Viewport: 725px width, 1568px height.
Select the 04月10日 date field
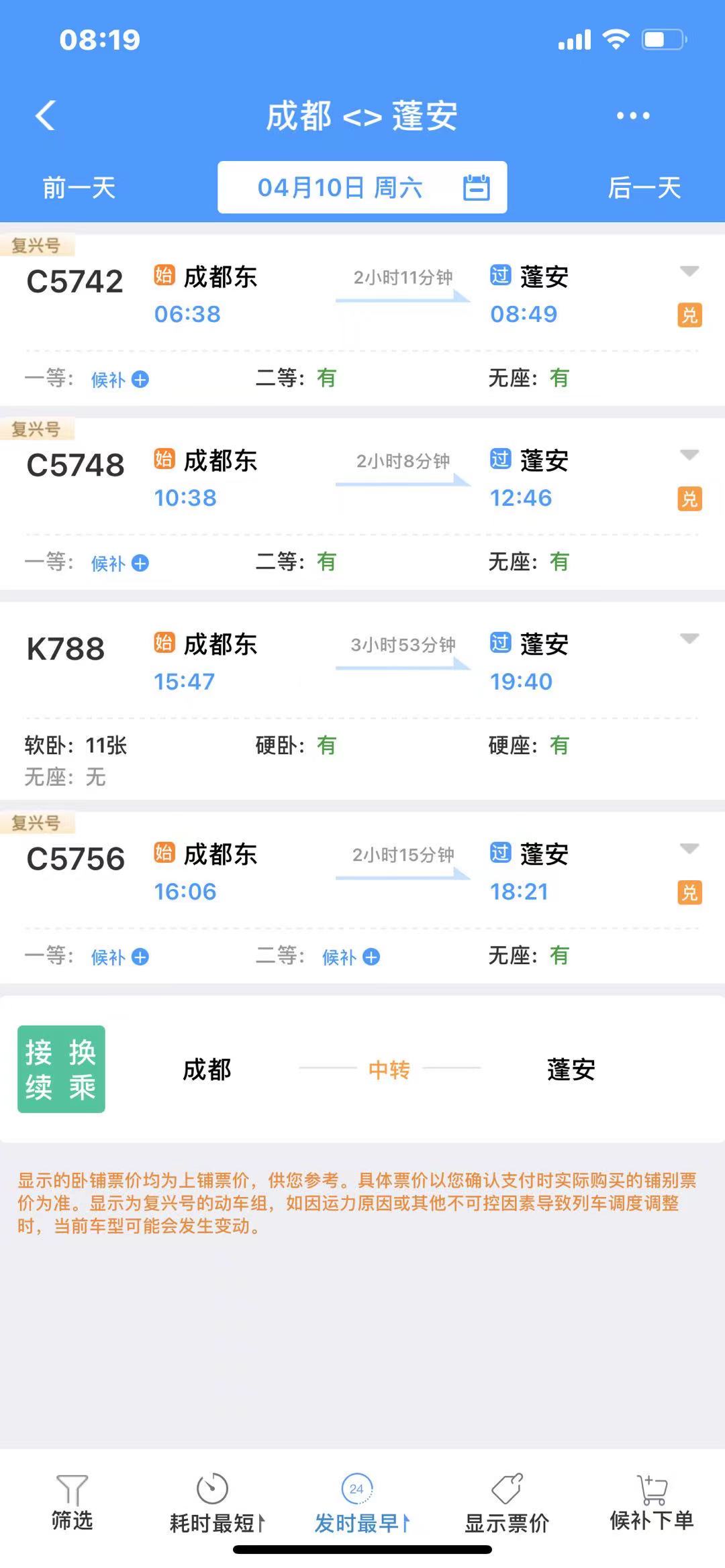point(340,188)
